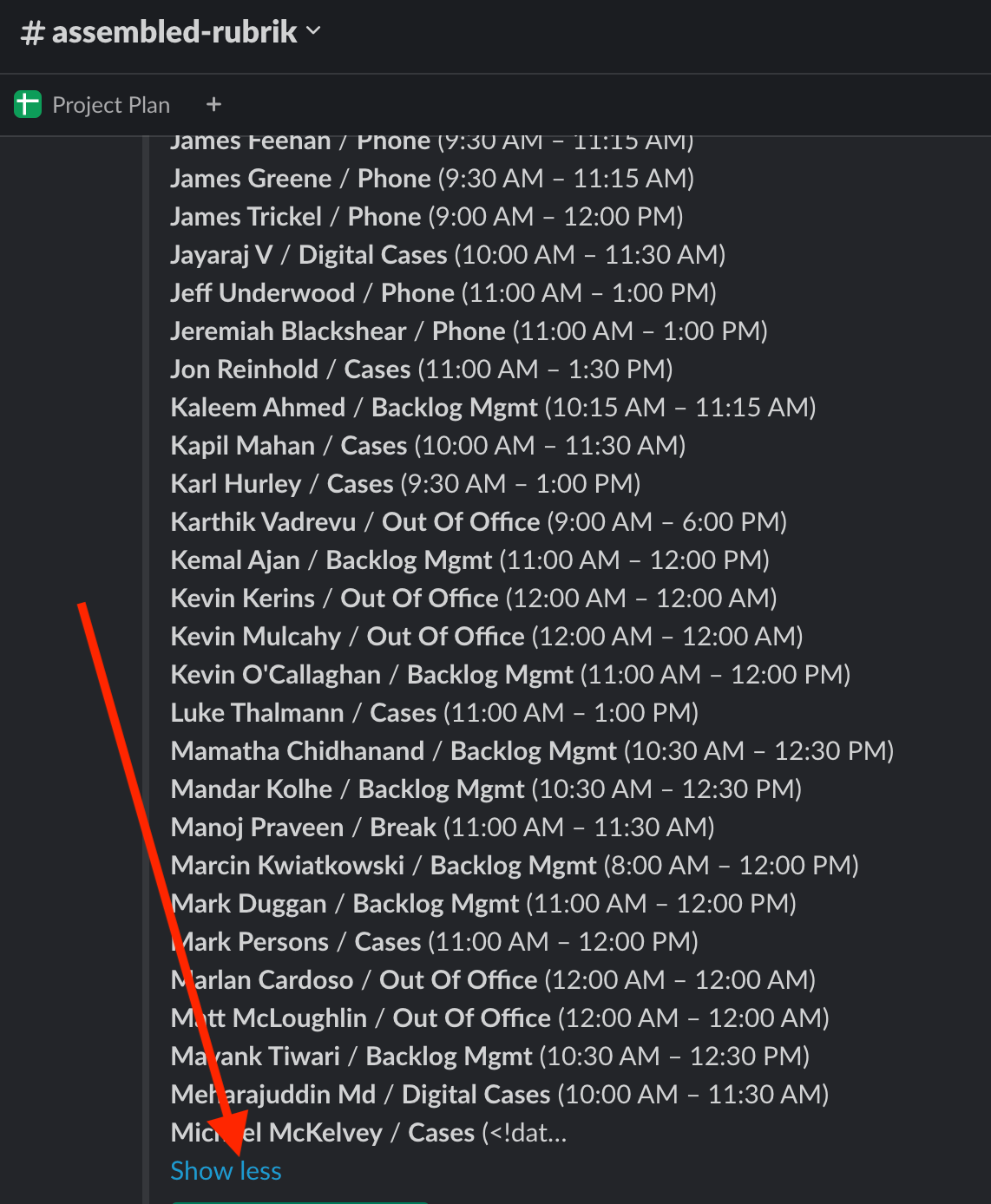The width and height of the screenshot is (991, 1204).
Task: Click the Karthik Vadrevu Out Of Office entry
Action: [478, 522]
